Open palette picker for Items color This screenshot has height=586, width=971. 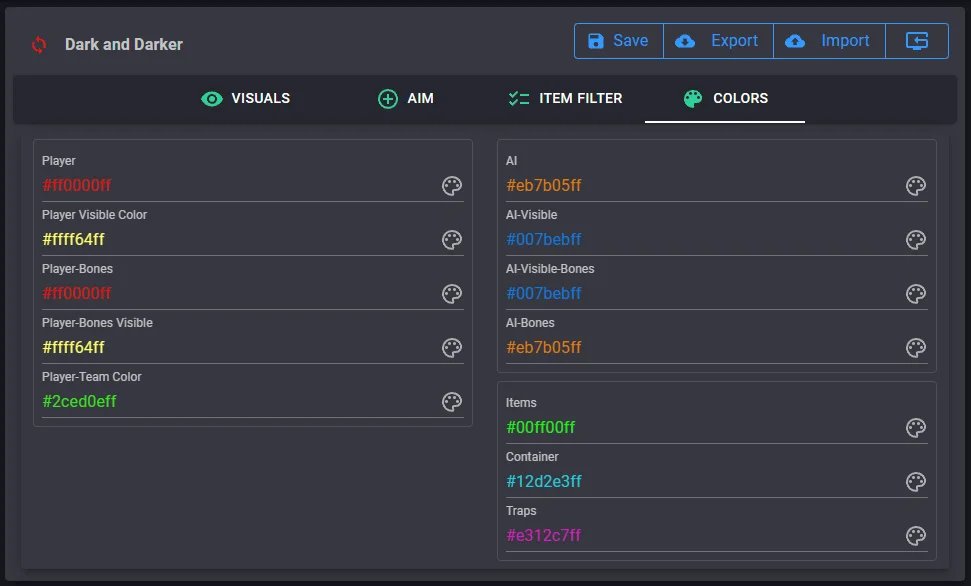(916, 428)
